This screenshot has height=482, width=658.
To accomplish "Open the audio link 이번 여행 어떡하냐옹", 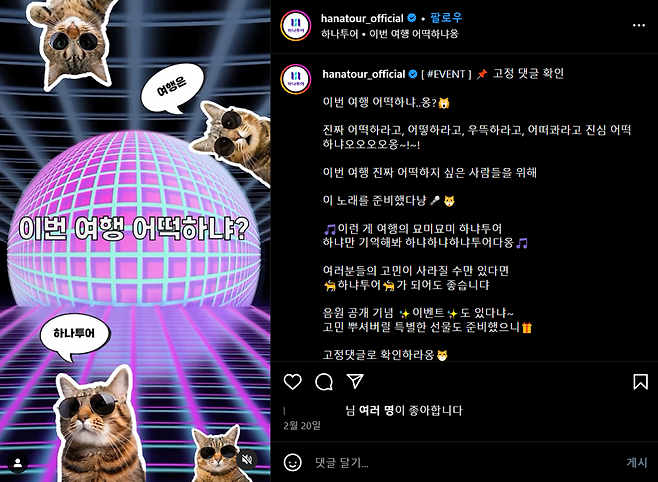I will tap(413, 34).
